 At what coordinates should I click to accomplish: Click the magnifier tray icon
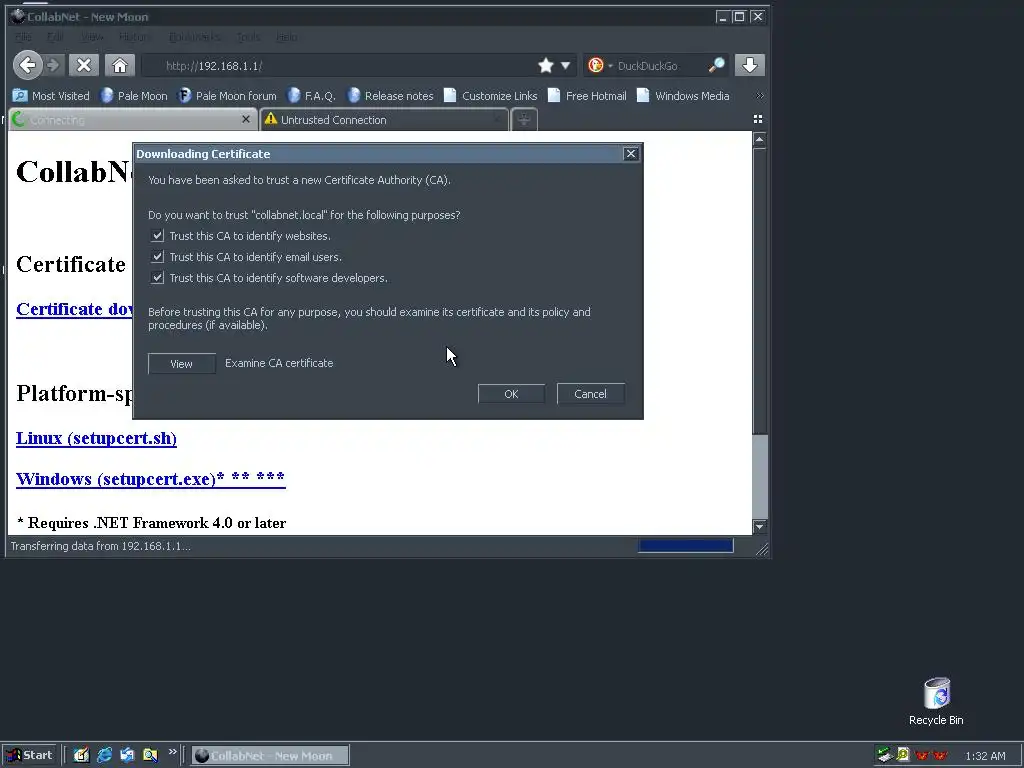(903, 755)
